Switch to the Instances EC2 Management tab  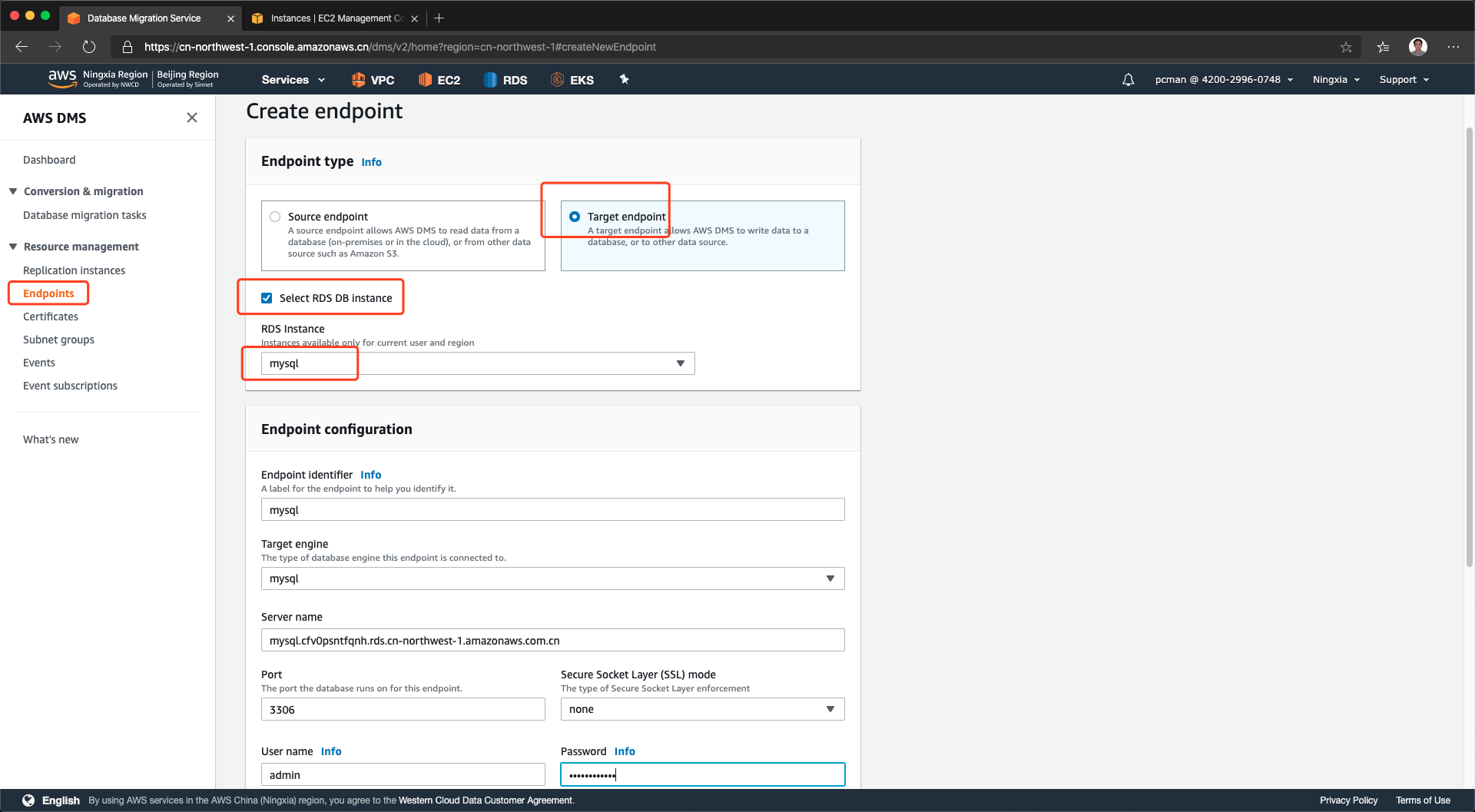coord(335,18)
